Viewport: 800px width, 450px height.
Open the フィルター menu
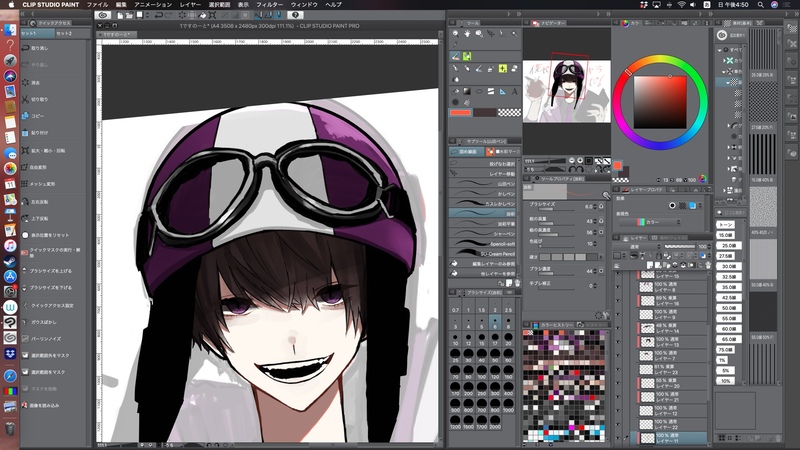[269, 5]
